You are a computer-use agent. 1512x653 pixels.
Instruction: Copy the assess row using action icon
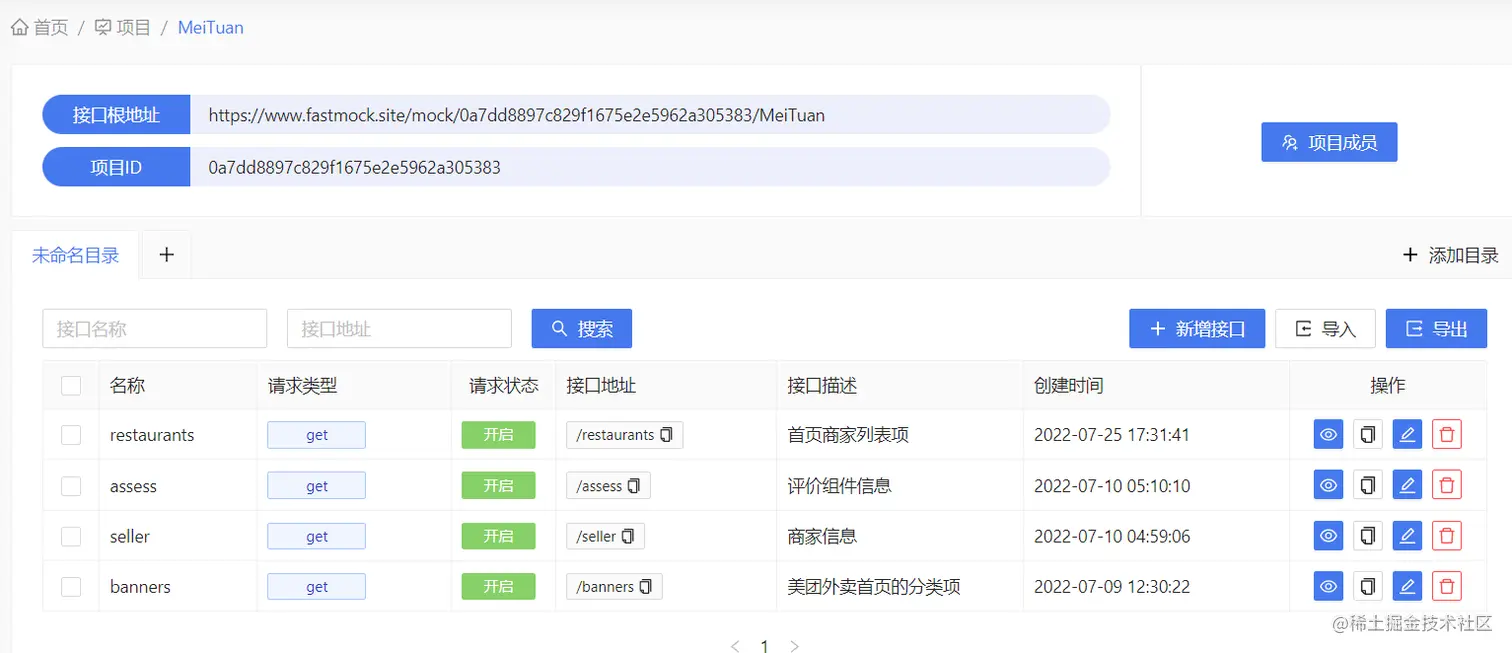[x=1368, y=485]
